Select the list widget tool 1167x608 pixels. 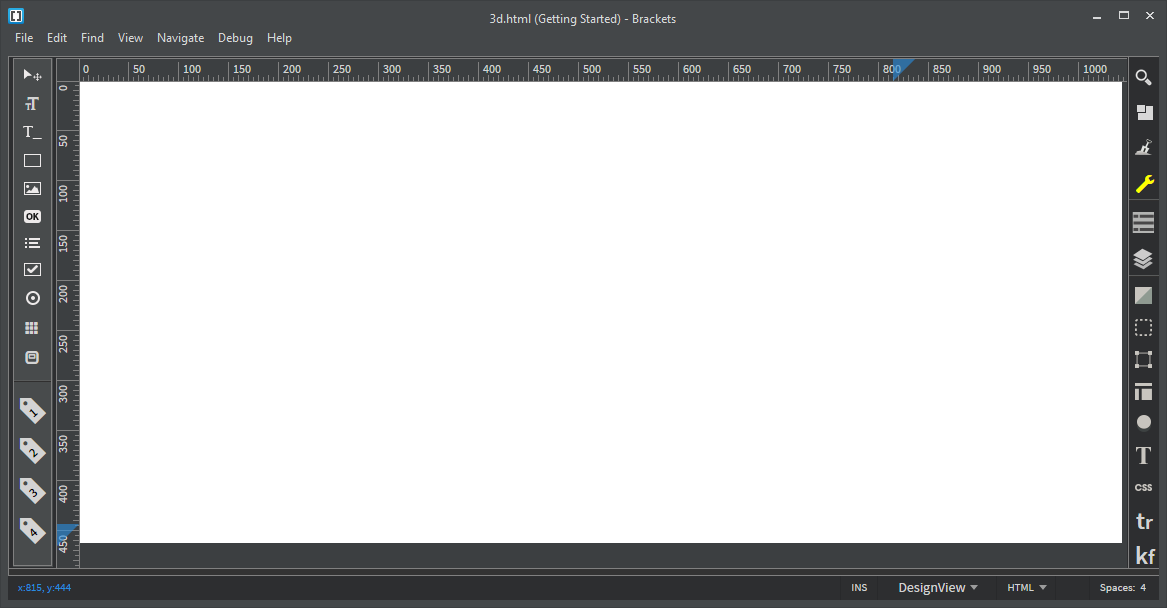32,243
